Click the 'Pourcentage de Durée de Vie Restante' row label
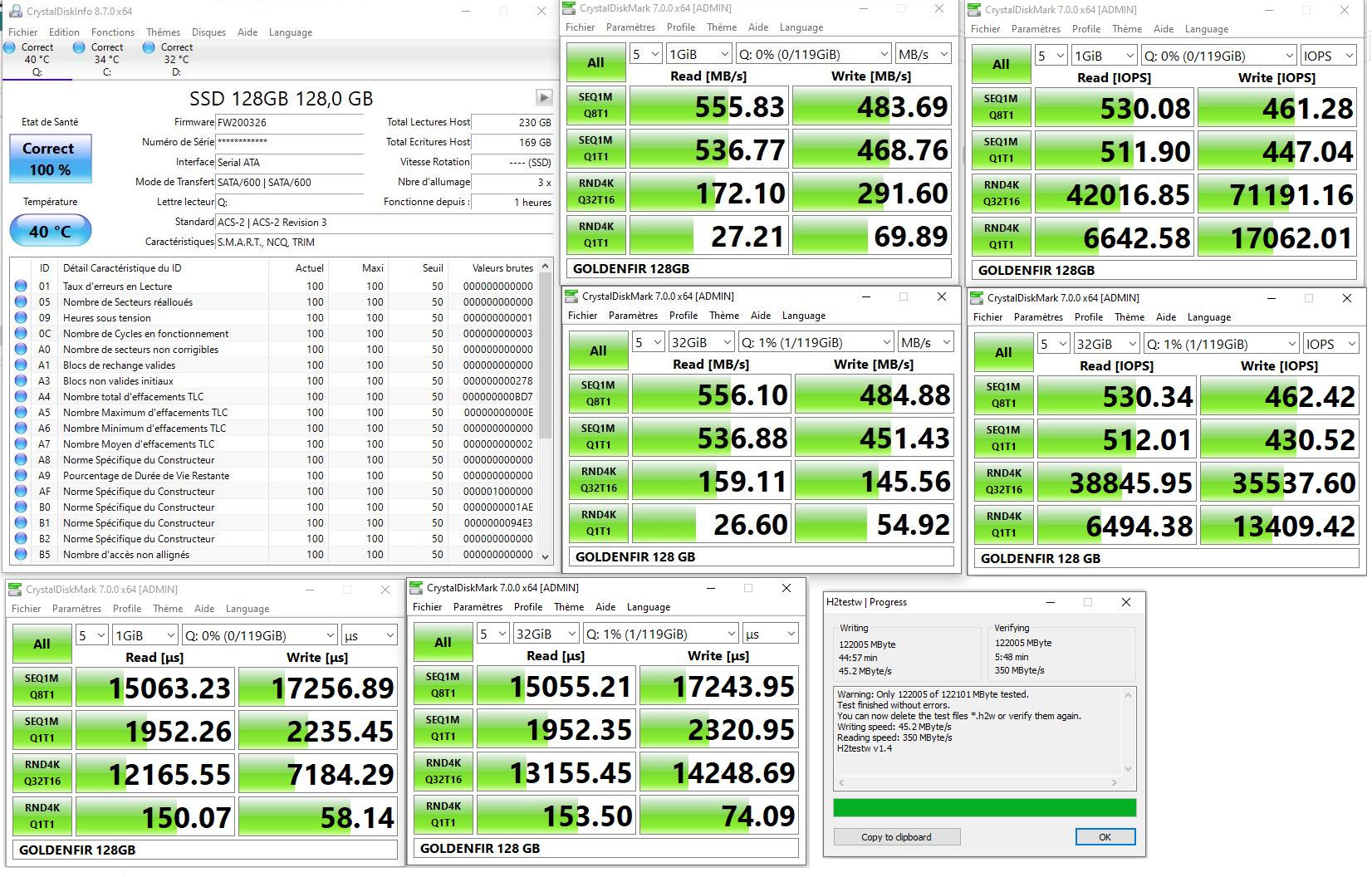Image resolution: width=1372 pixels, height=877 pixels. [146, 475]
